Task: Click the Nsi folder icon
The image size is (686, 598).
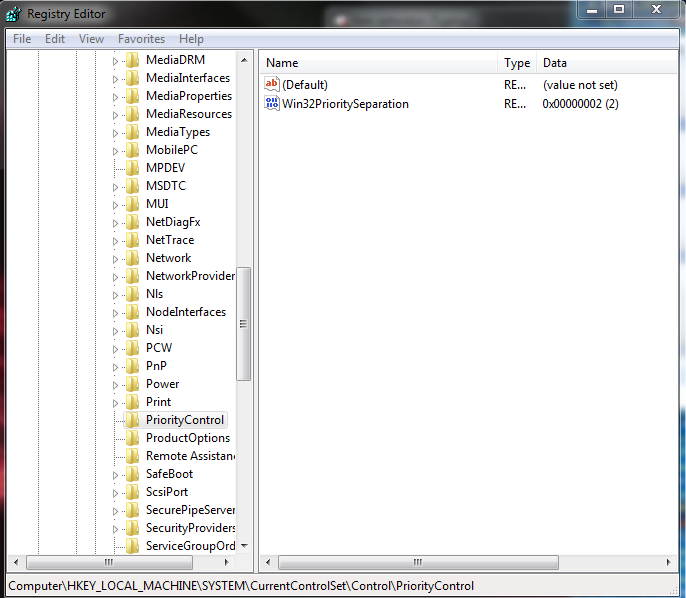Action: 132,330
